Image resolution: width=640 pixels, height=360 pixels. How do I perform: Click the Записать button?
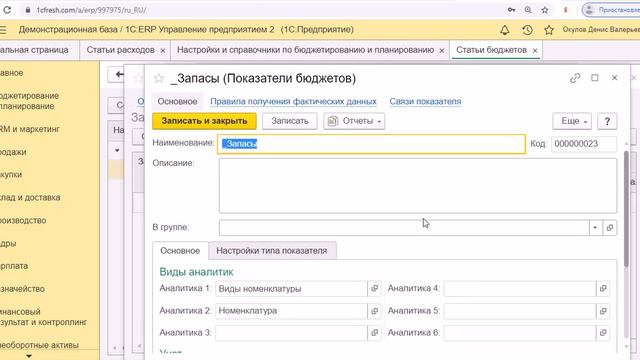pyautogui.click(x=290, y=121)
